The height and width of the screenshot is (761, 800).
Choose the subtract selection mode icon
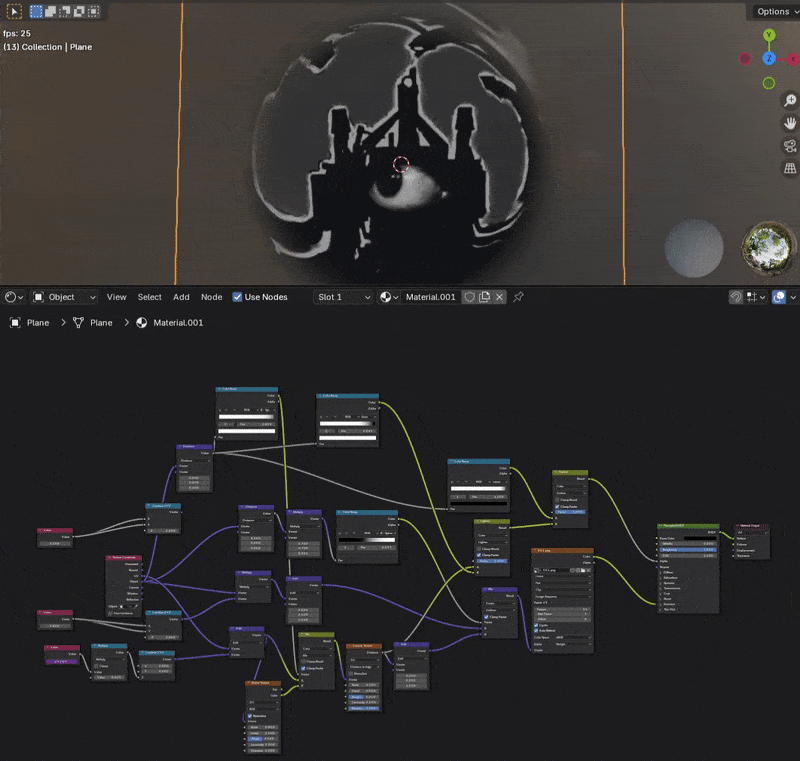click(64, 11)
